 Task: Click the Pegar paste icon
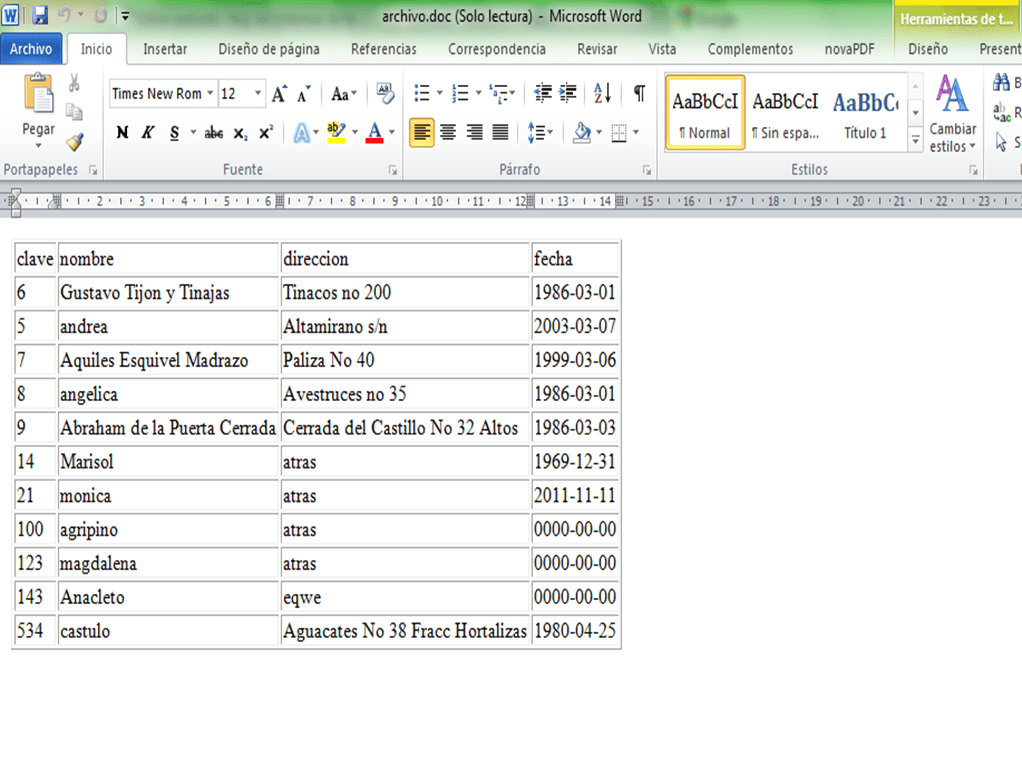click(x=39, y=97)
